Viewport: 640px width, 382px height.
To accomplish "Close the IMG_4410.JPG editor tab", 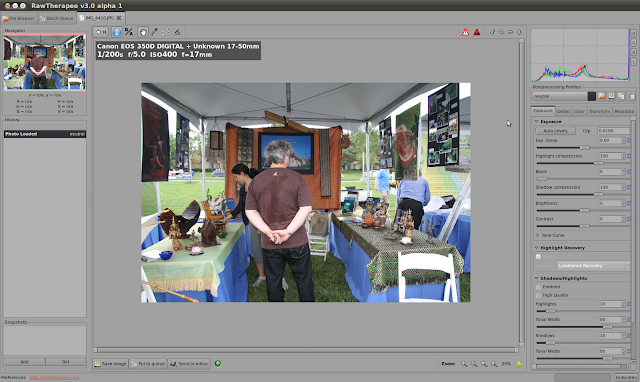I will (119, 18).
